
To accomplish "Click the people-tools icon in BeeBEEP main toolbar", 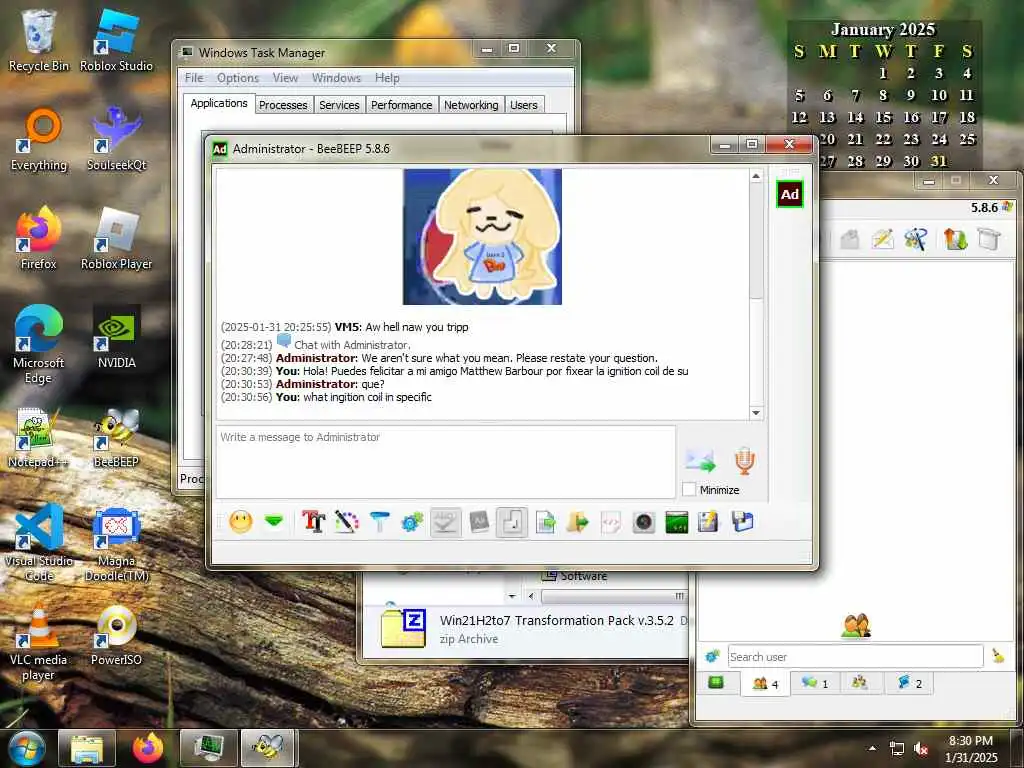I will tap(916, 239).
